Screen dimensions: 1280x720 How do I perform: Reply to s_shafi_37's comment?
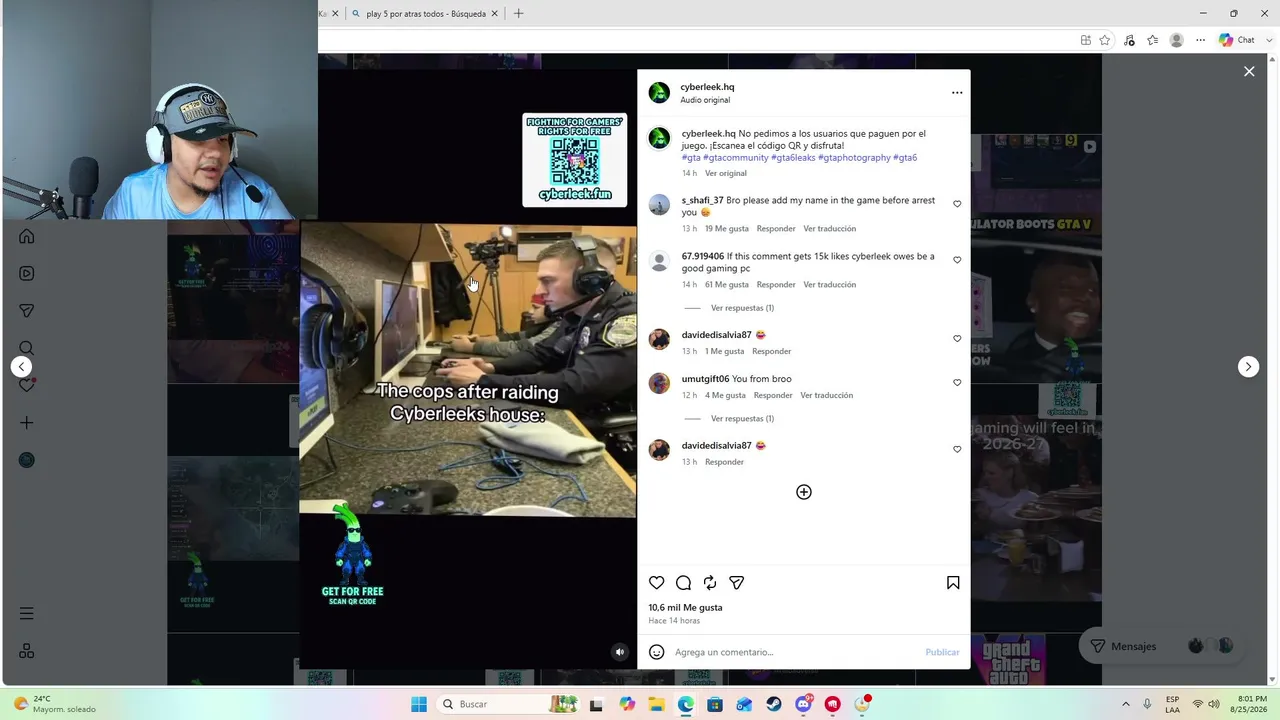(776, 229)
